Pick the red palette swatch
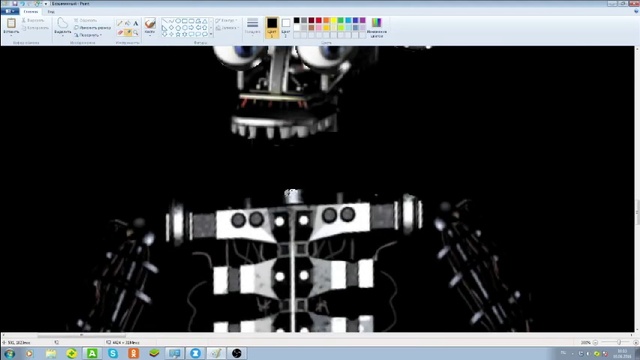640x360 pixels. [319, 20]
